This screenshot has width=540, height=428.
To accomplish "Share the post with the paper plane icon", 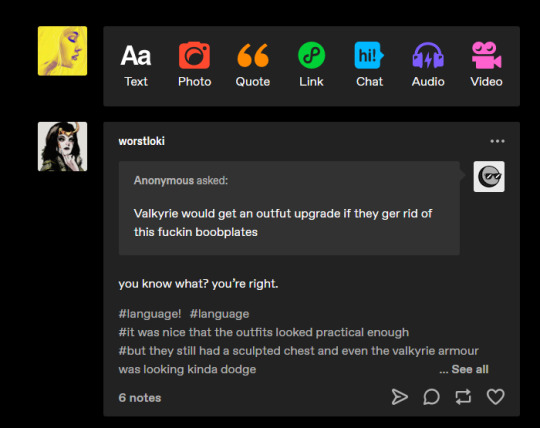I will 399,397.
